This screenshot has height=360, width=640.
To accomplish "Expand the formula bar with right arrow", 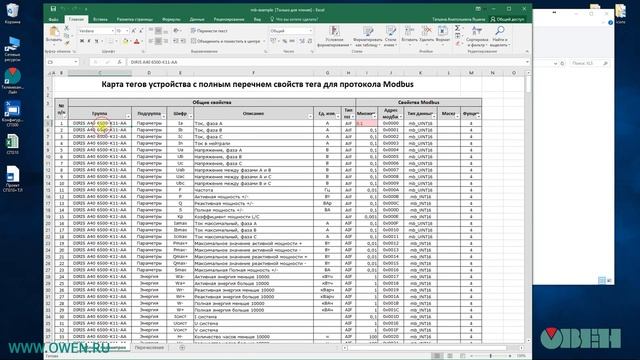I will tap(527, 62).
